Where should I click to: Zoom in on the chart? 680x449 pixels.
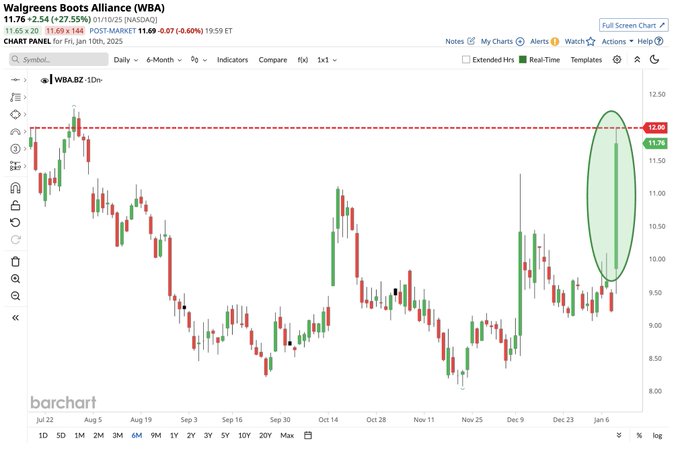[x=15, y=279]
